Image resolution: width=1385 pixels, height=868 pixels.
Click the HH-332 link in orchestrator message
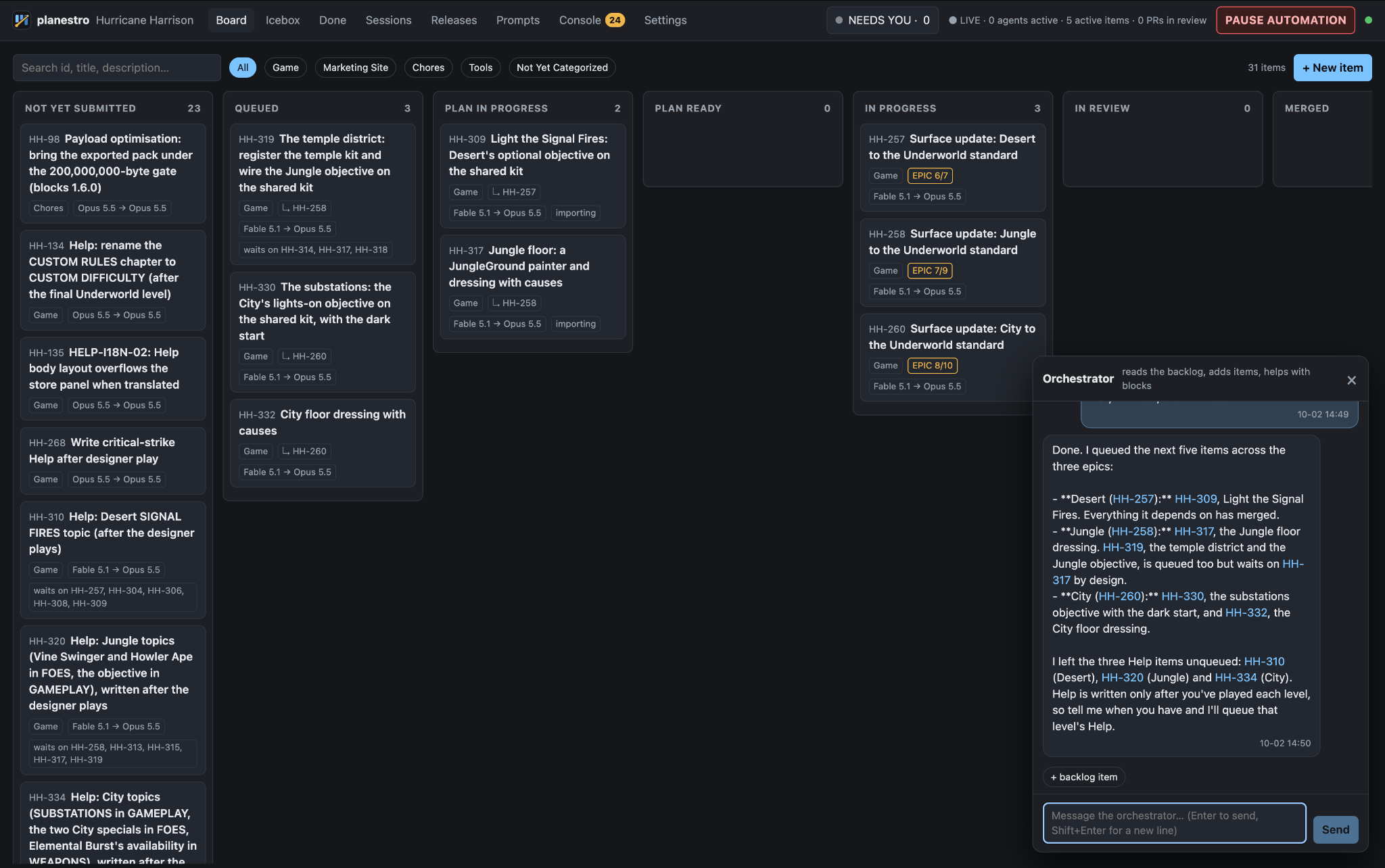click(1246, 612)
